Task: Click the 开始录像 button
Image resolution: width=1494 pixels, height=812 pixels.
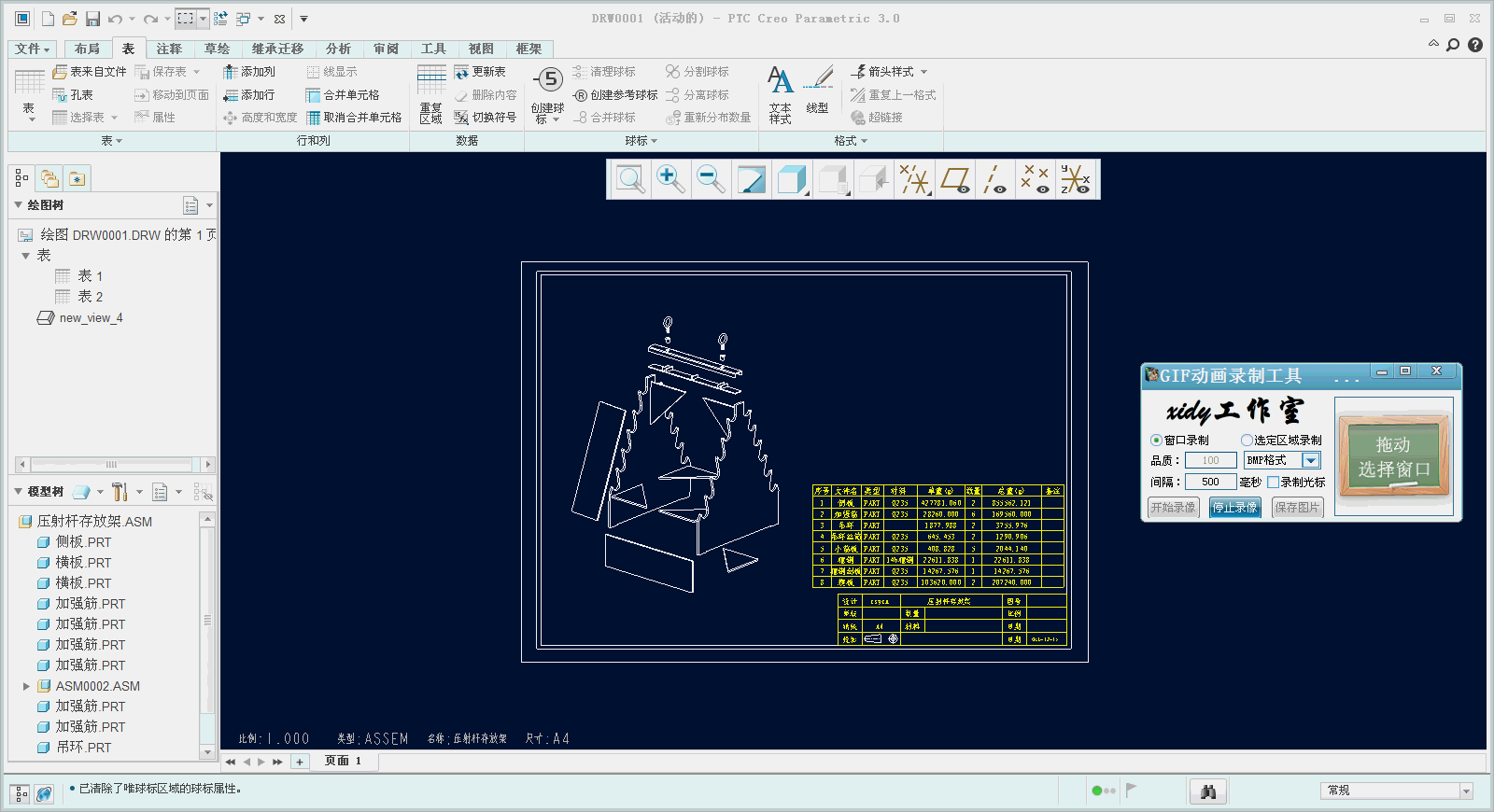Action: tap(1173, 508)
